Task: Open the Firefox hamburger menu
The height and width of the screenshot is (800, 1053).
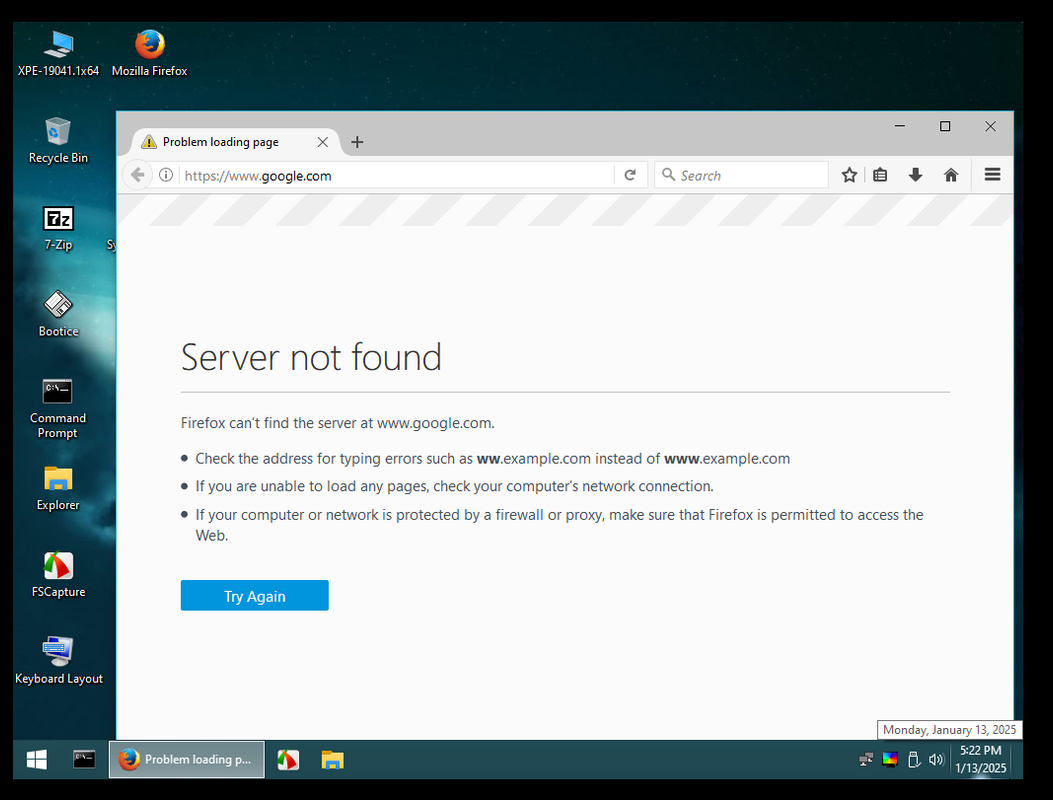Action: click(x=993, y=175)
